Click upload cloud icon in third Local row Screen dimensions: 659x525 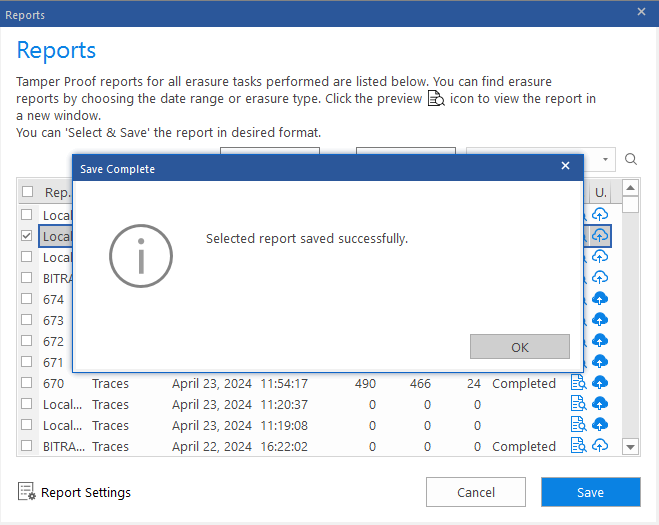point(600,256)
